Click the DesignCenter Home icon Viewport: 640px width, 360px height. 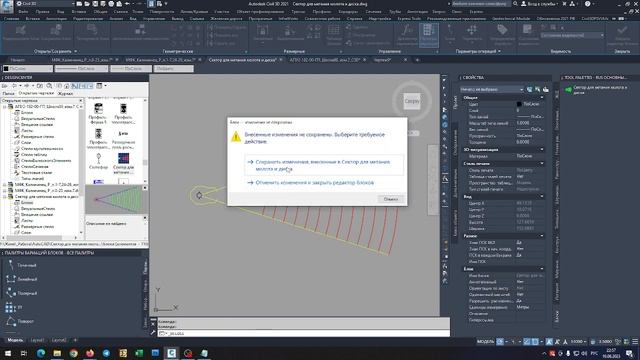click(66, 86)
